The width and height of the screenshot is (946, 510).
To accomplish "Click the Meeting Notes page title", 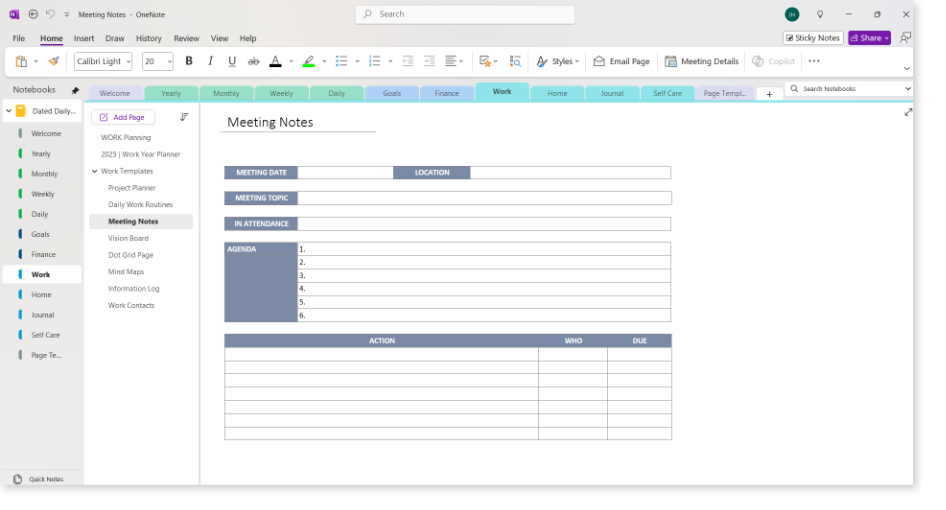I will [270, 122].
